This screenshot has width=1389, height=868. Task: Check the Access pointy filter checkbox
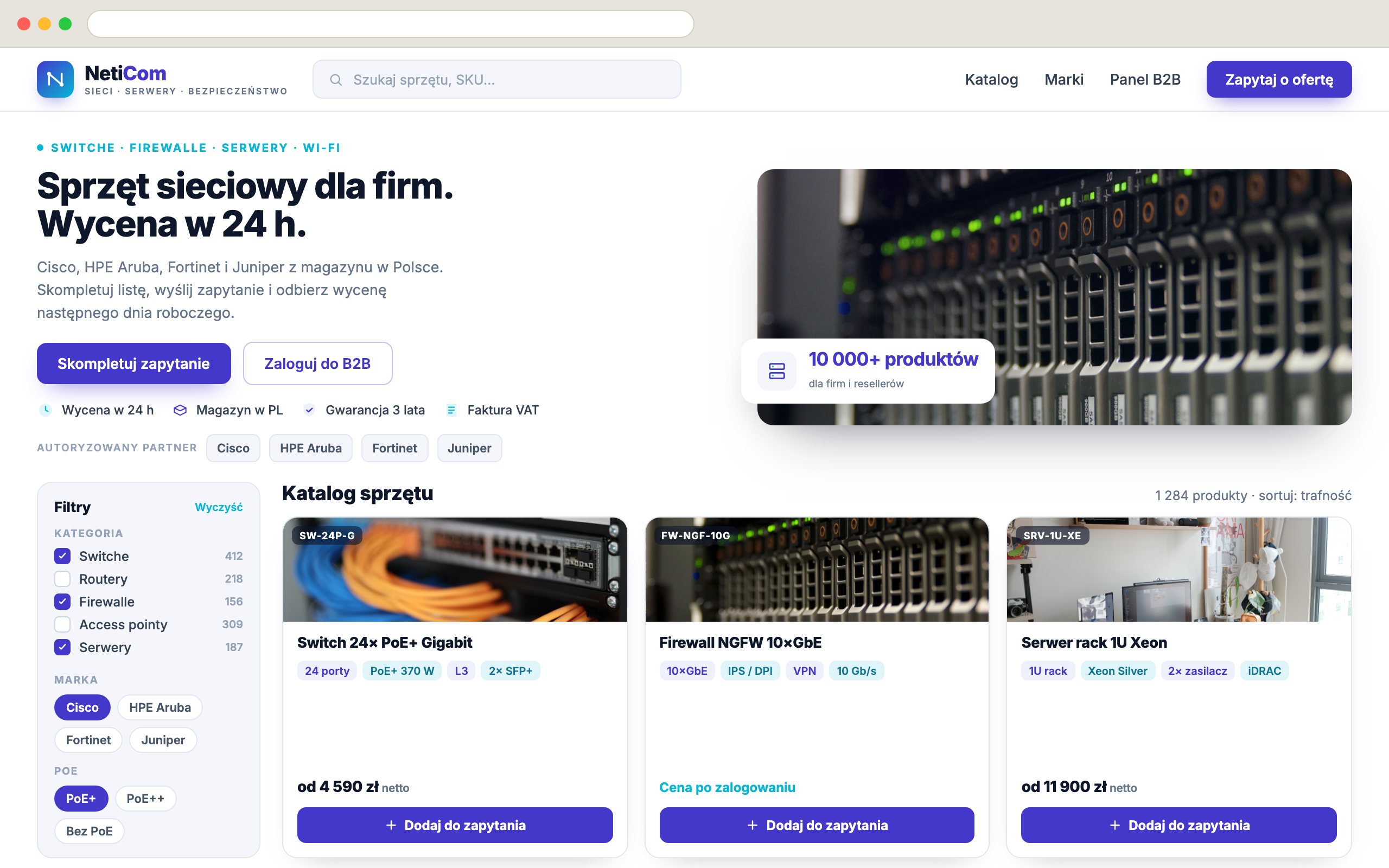coord(62,624)
